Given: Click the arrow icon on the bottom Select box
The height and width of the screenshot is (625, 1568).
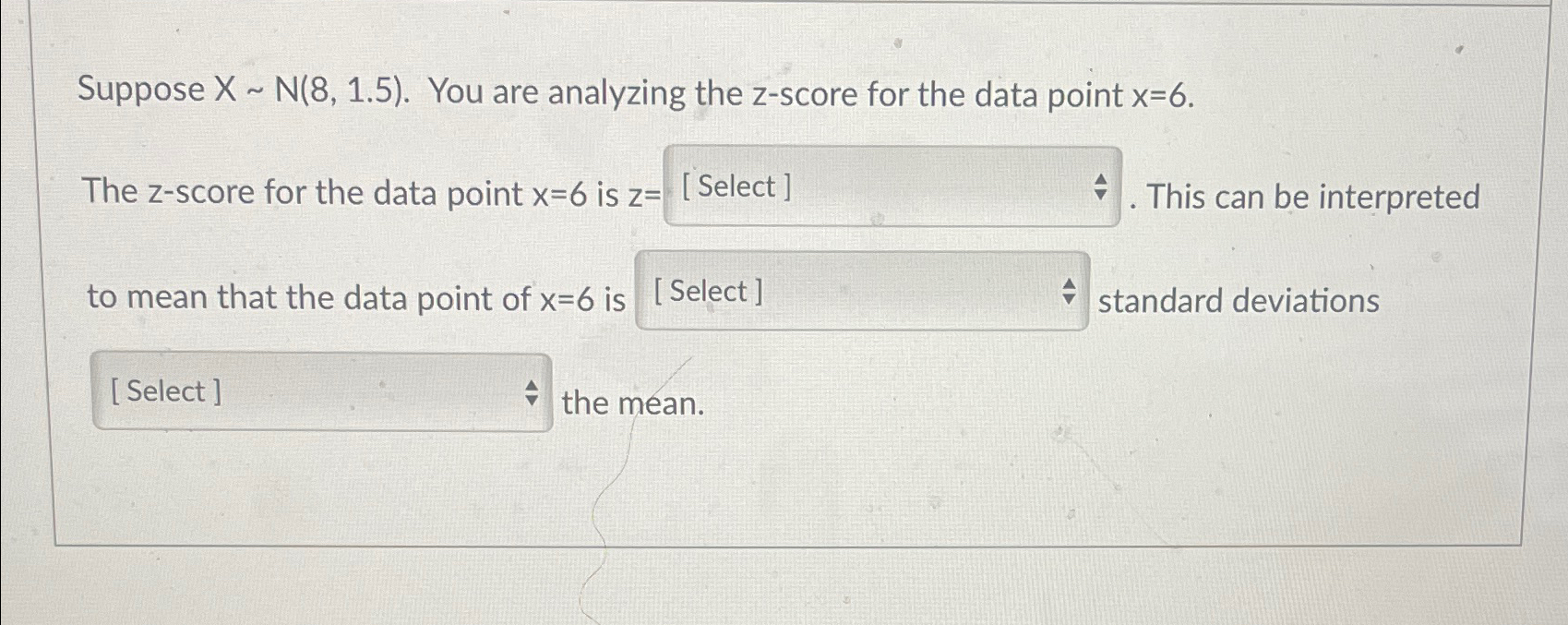Looking at the screenshot, I should click(x=533, y=391).
